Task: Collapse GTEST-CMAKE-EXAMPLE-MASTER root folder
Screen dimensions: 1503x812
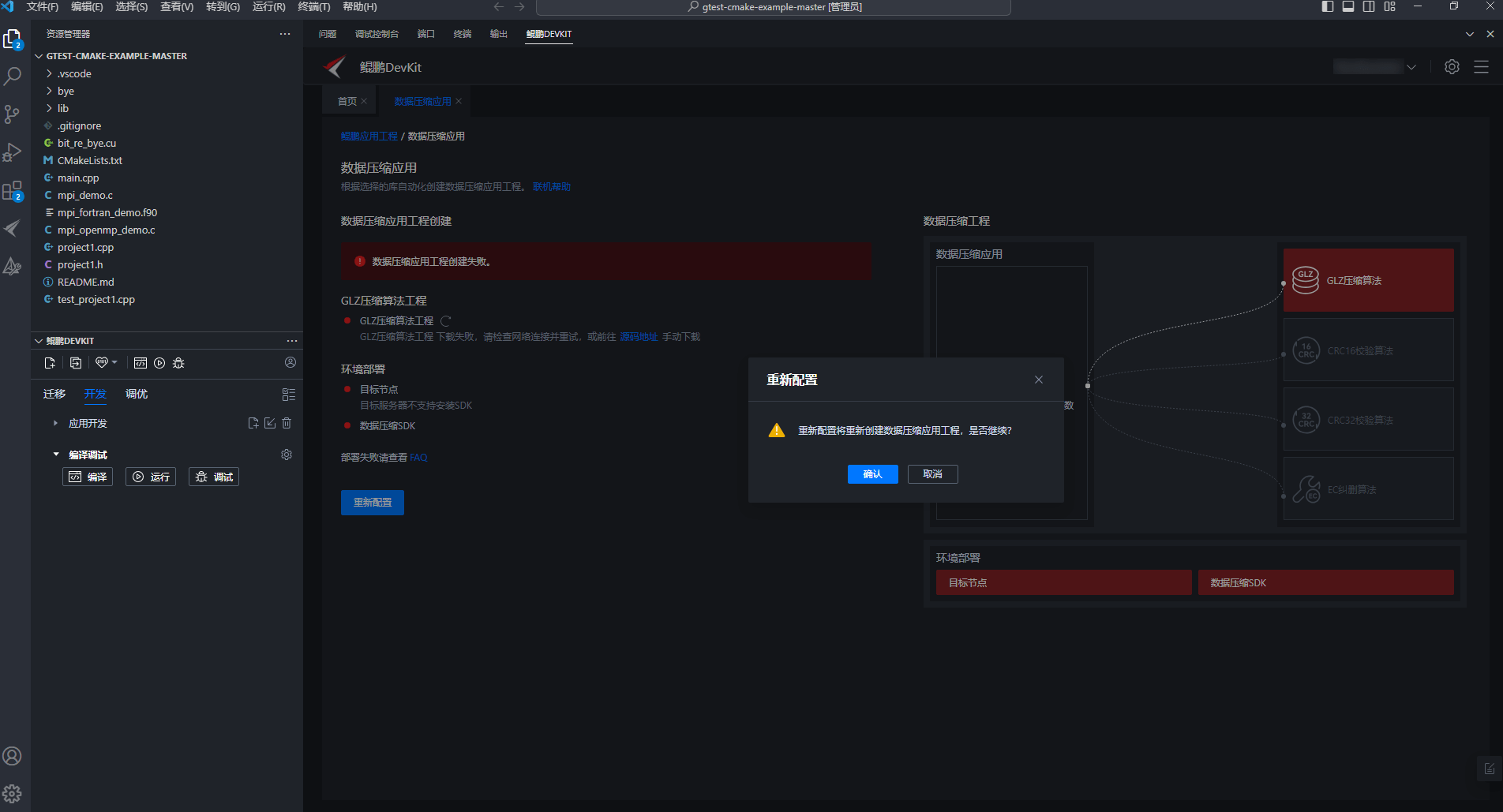Action: [39, 56]
